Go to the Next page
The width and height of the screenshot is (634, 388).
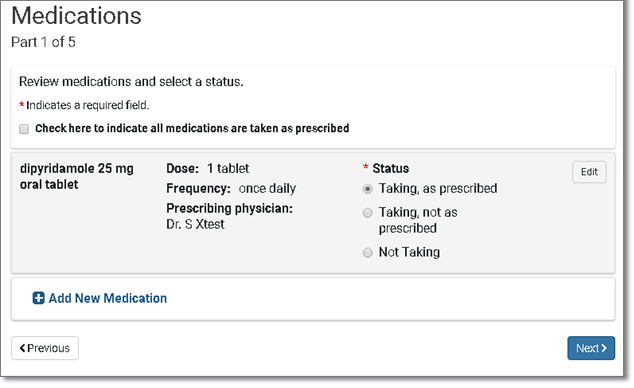click(x=591, y=348)
